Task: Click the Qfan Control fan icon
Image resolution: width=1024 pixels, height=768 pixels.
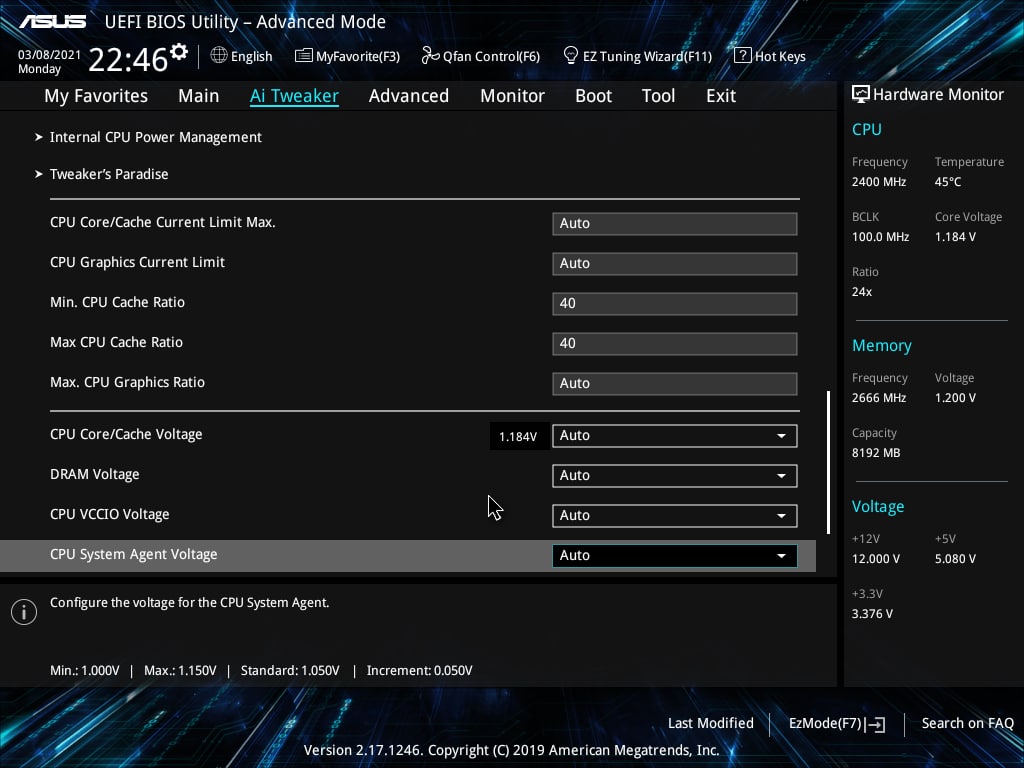Action: point(430,56)
